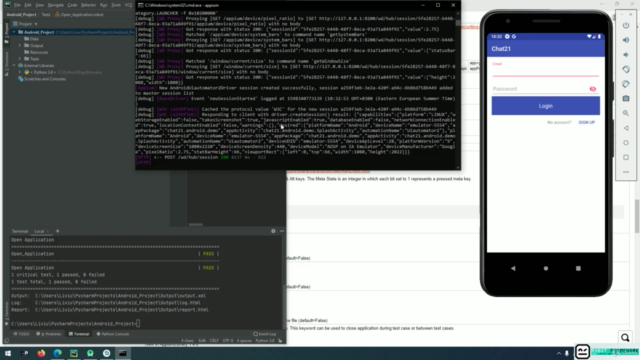The width and height of the screenshot is (640, 360).
Task: Tap the phone navigation Recents button
Action: pos(578,268)
